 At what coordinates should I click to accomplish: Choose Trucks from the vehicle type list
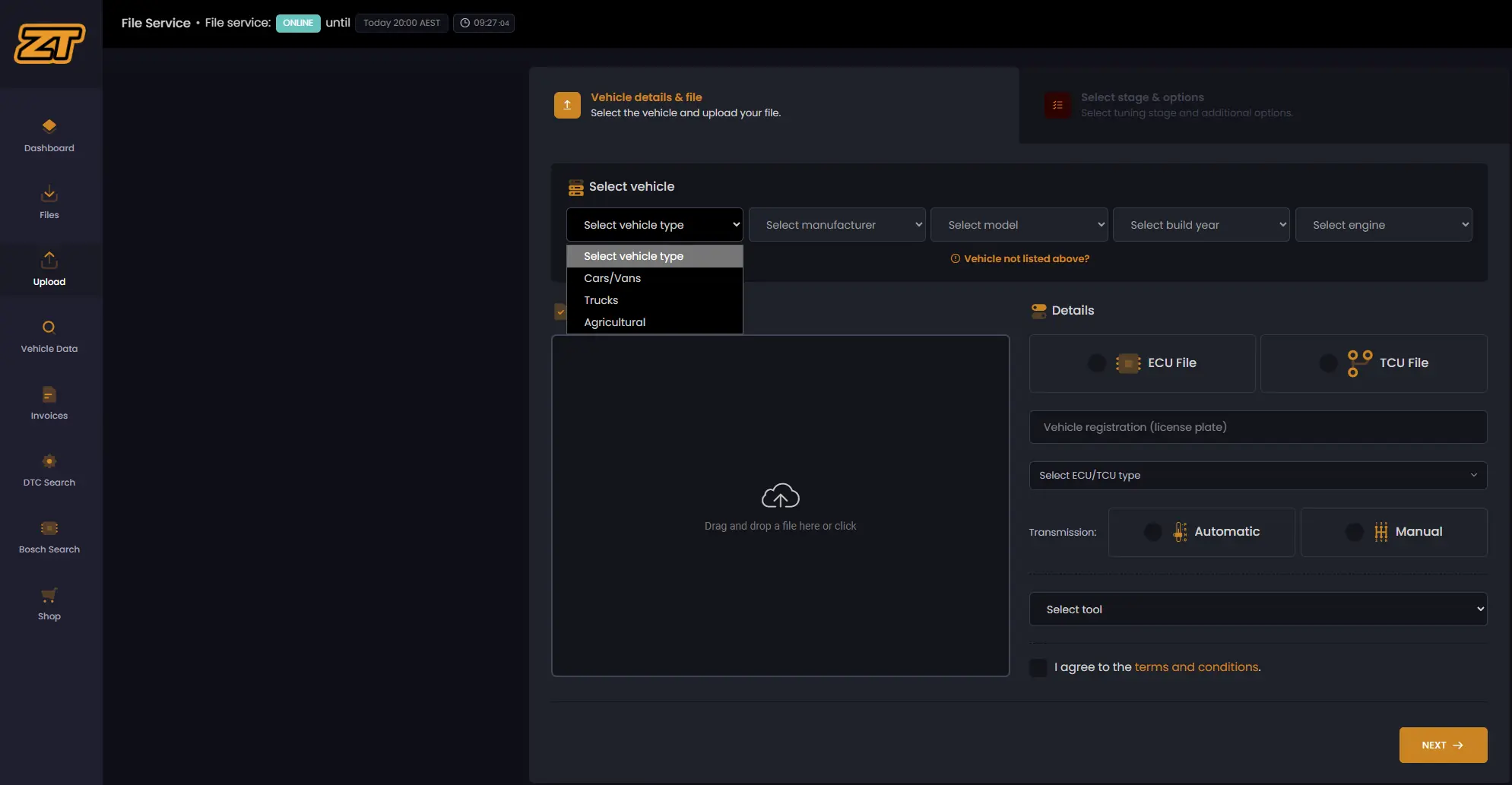click(655, 300)
